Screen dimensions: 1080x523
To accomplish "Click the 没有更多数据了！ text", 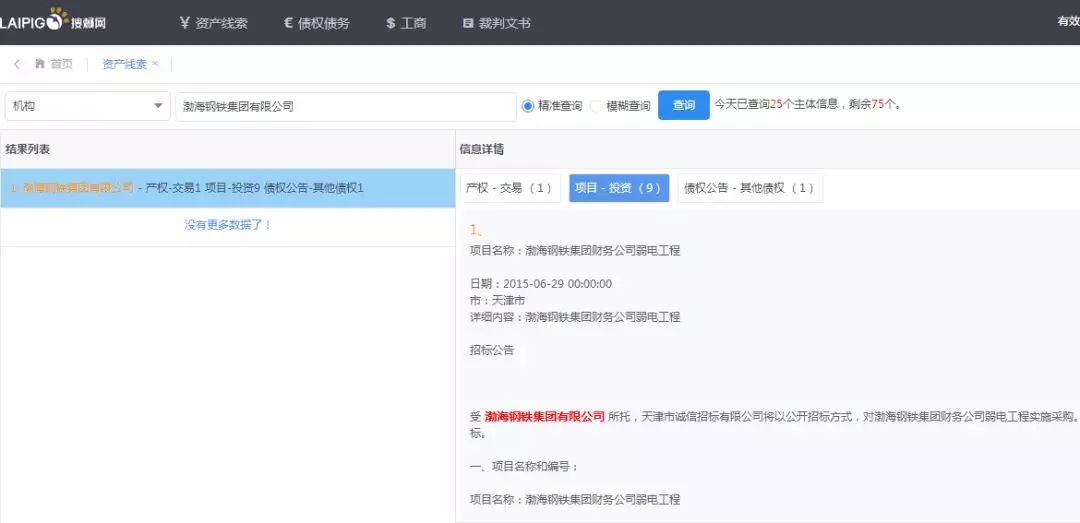I will coord(227,225).
